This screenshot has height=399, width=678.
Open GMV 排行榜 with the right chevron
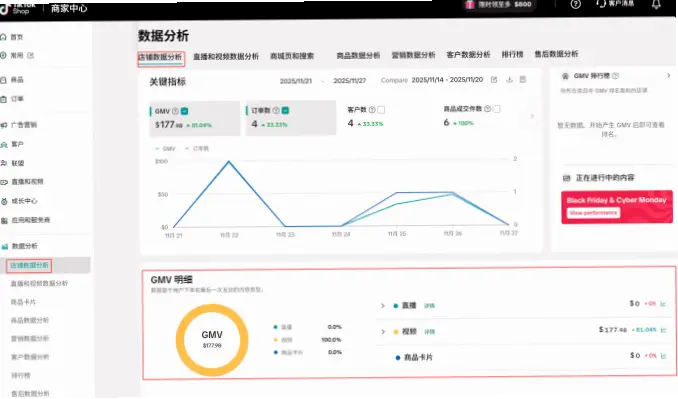tap(668, 76)
